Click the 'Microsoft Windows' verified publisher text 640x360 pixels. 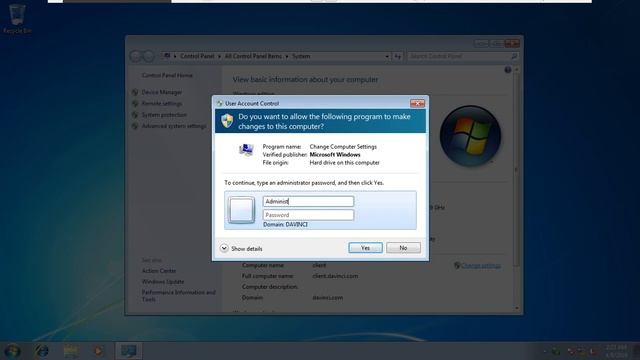(x=335, y=155)
